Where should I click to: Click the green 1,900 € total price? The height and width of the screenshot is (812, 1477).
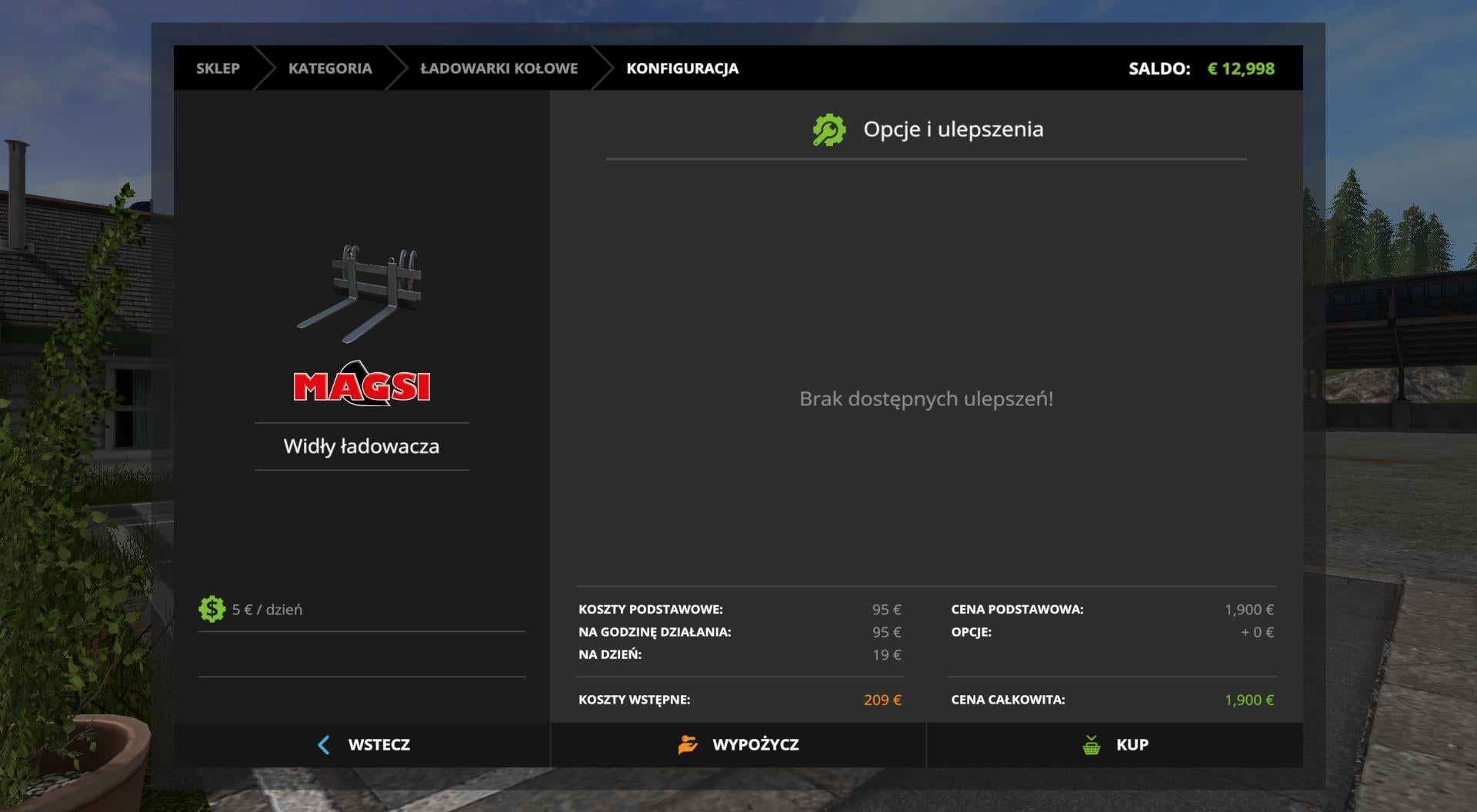pos(1249,700)
